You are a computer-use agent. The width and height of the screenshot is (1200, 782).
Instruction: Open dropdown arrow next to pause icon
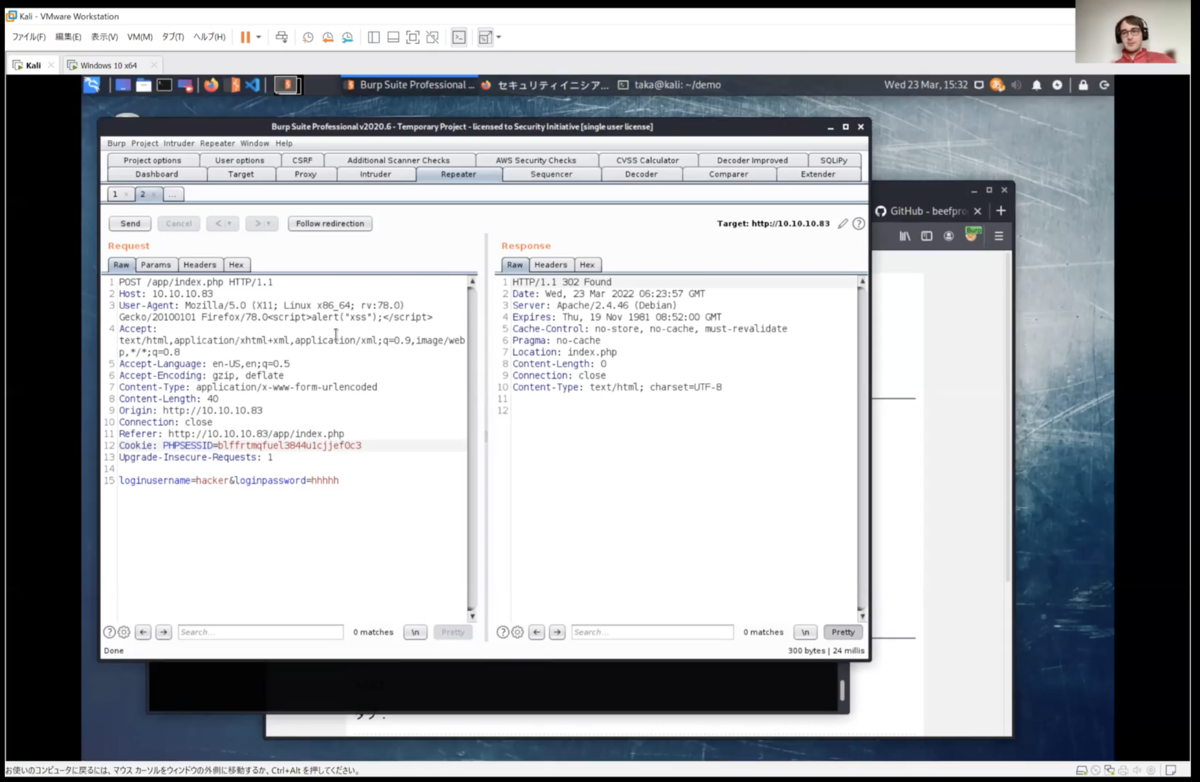click(259, 37)
